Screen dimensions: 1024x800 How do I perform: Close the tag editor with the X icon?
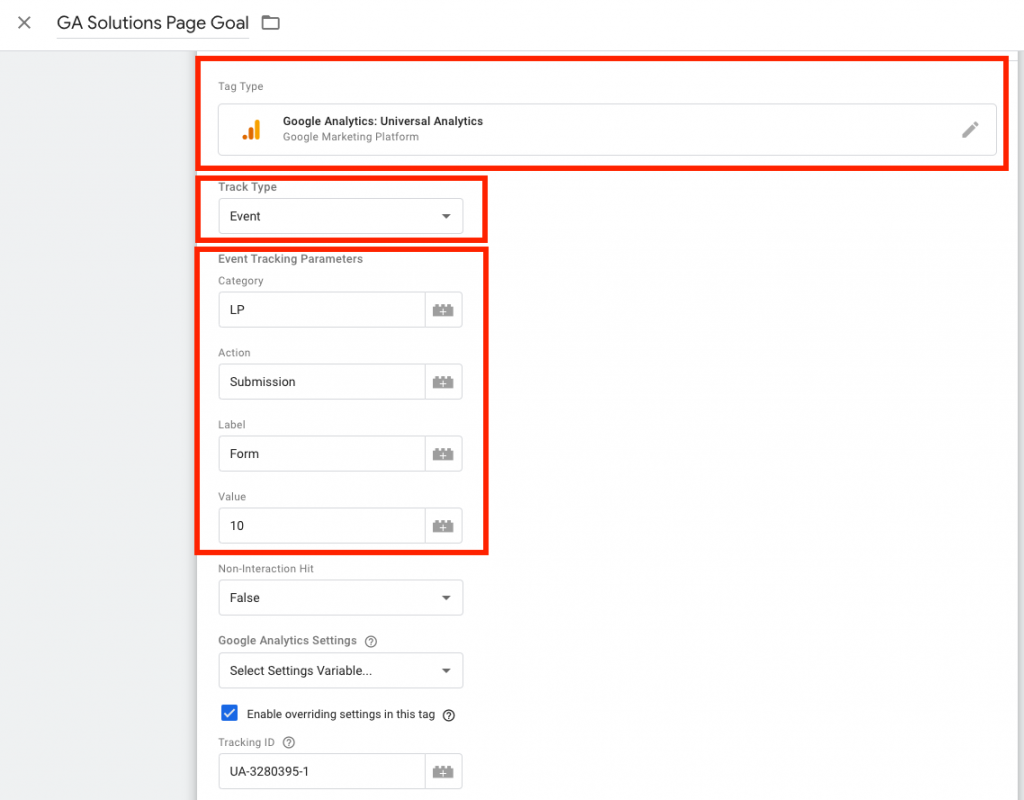[24, 23]
